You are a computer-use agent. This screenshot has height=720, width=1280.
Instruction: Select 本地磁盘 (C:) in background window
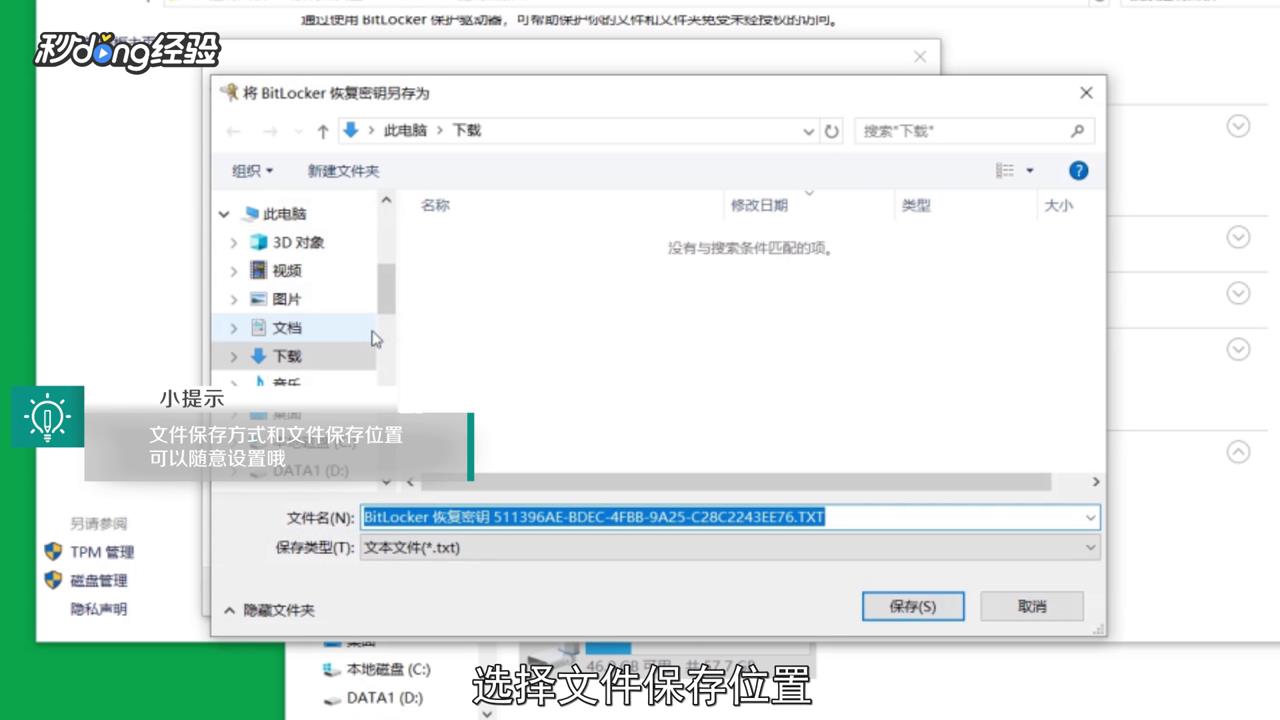pos(387,669)
